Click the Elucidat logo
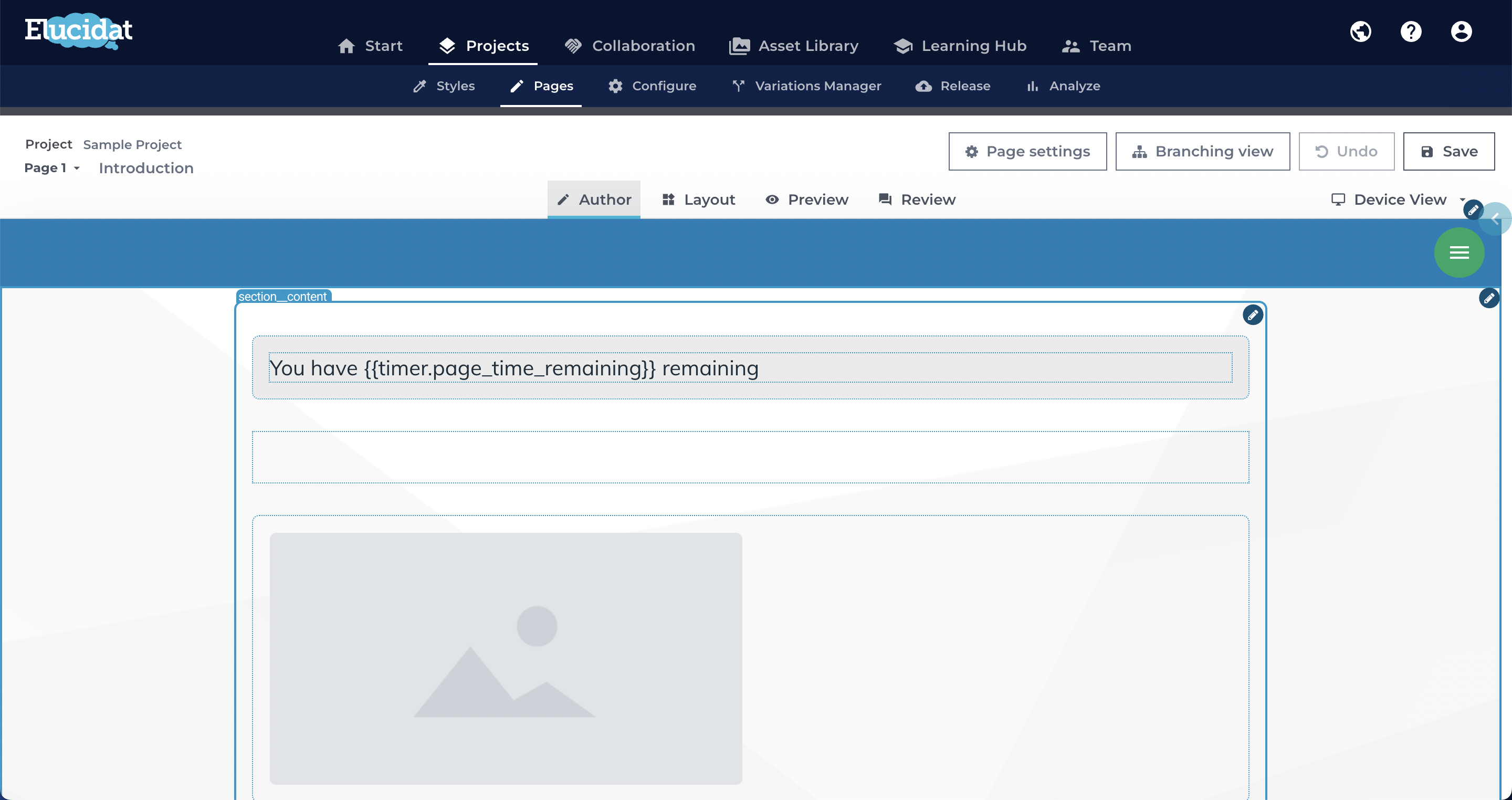Screen dimensions: 1512x800 click(x=79, y=30)
